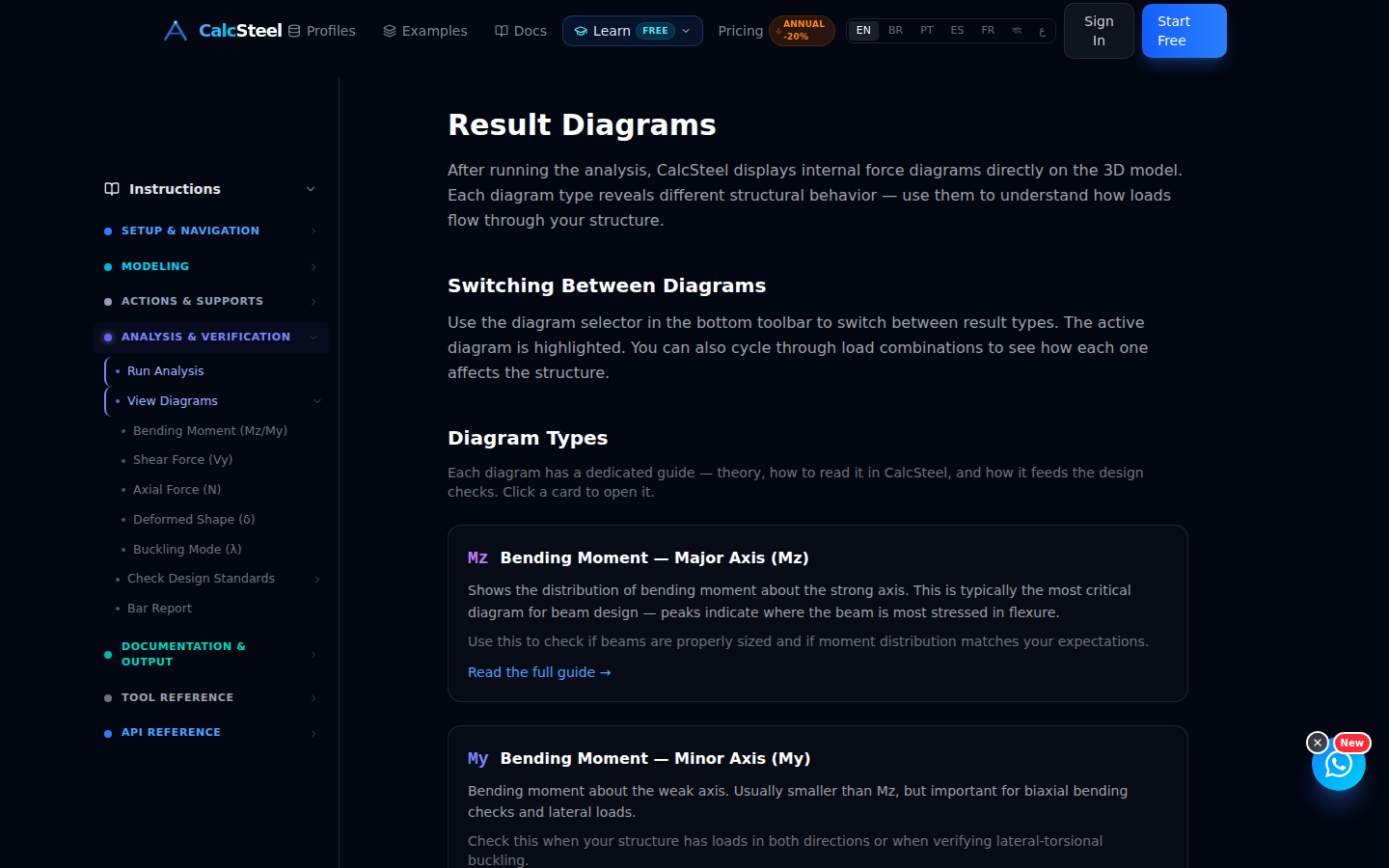Screen dimensions: 1389x868
Task: Open Pricing with annual discount badge
Action: (776, 31)
